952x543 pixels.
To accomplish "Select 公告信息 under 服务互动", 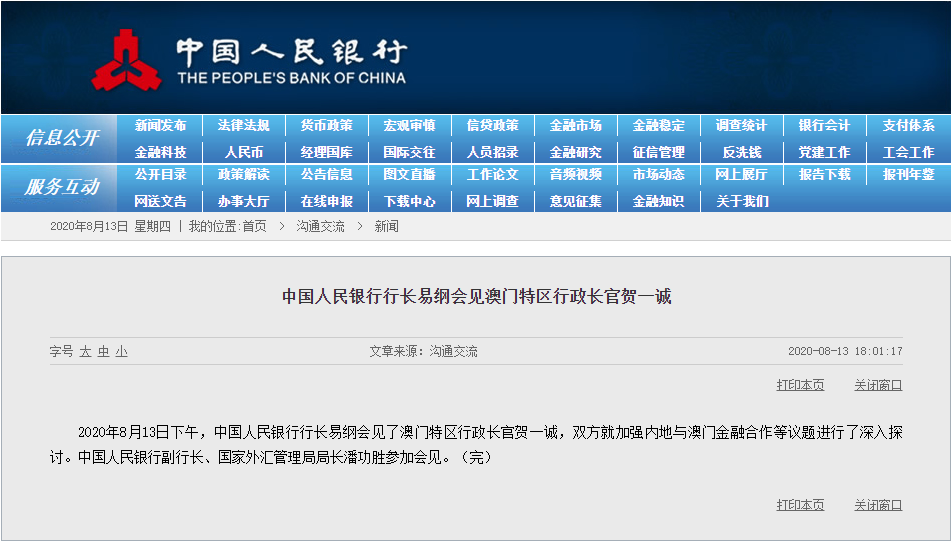I will point(326,175).
